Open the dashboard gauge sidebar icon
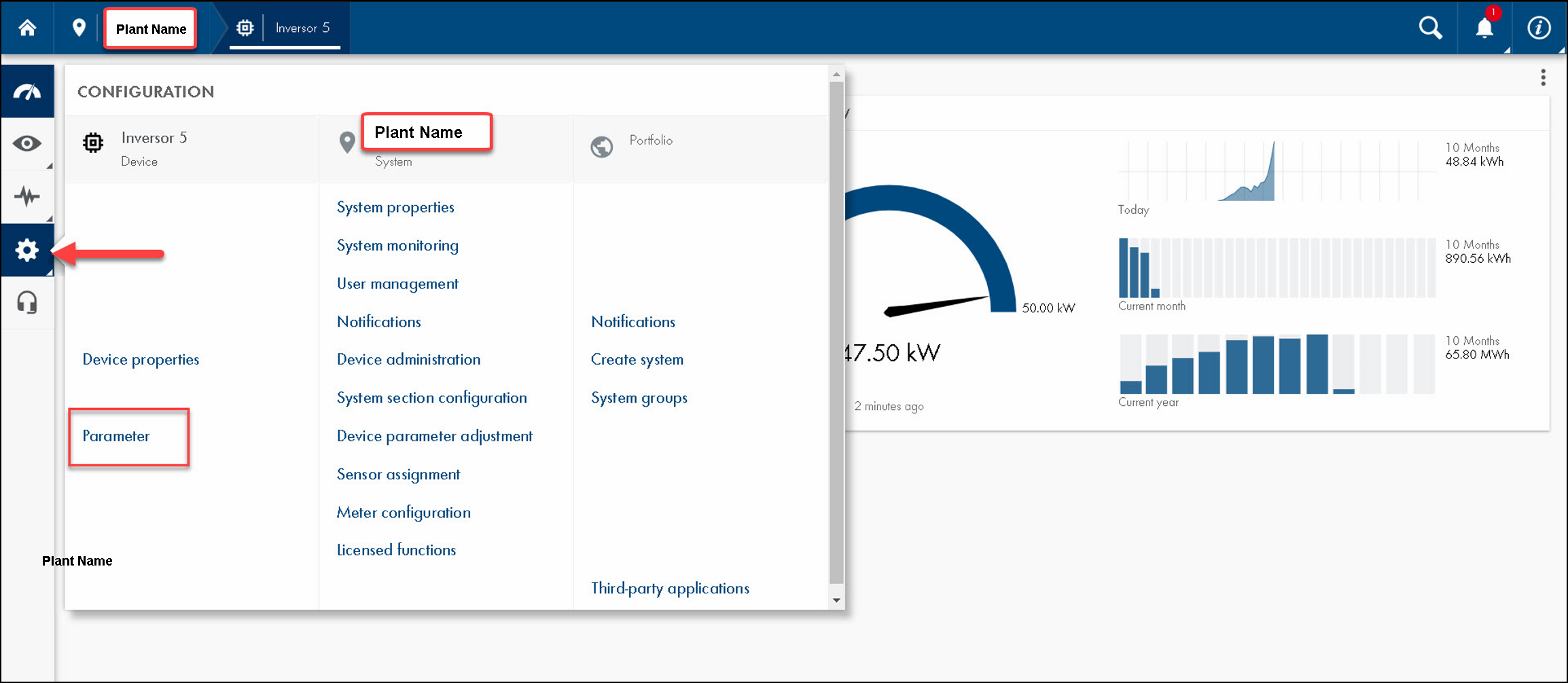Image resolution: width=1568 pixels, height=683 pixels. (x=27, y=92)
